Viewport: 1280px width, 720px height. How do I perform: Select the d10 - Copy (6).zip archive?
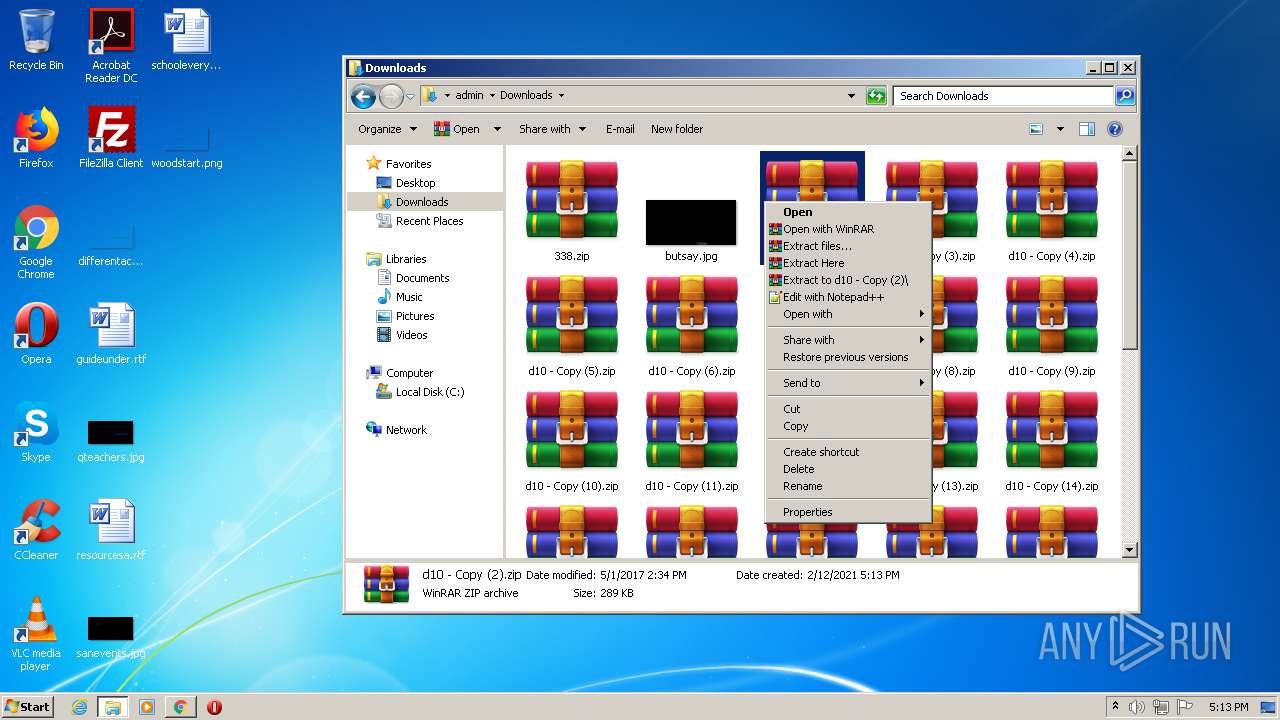692,325
